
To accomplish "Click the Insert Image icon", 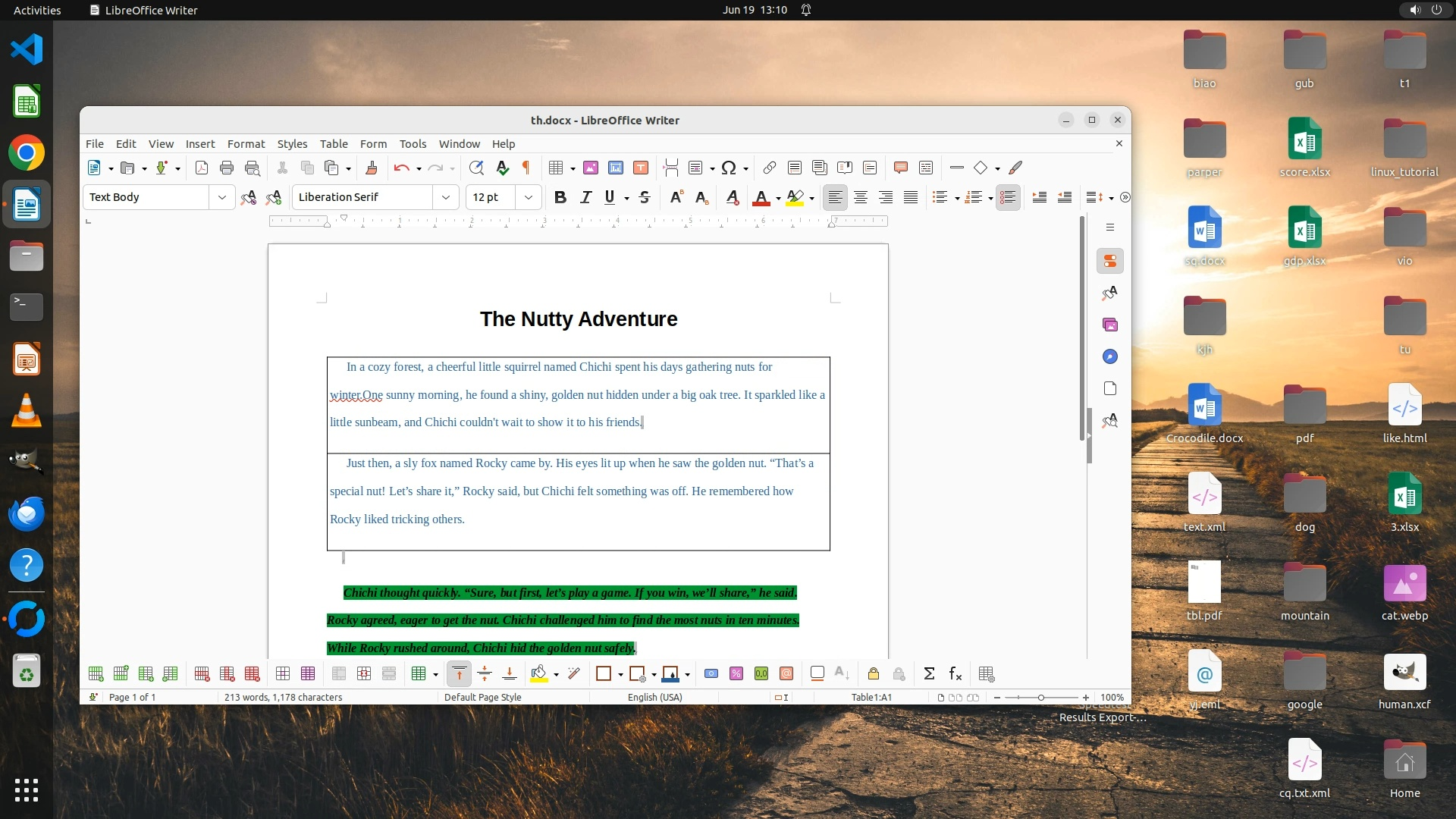I will click(590, 168).
